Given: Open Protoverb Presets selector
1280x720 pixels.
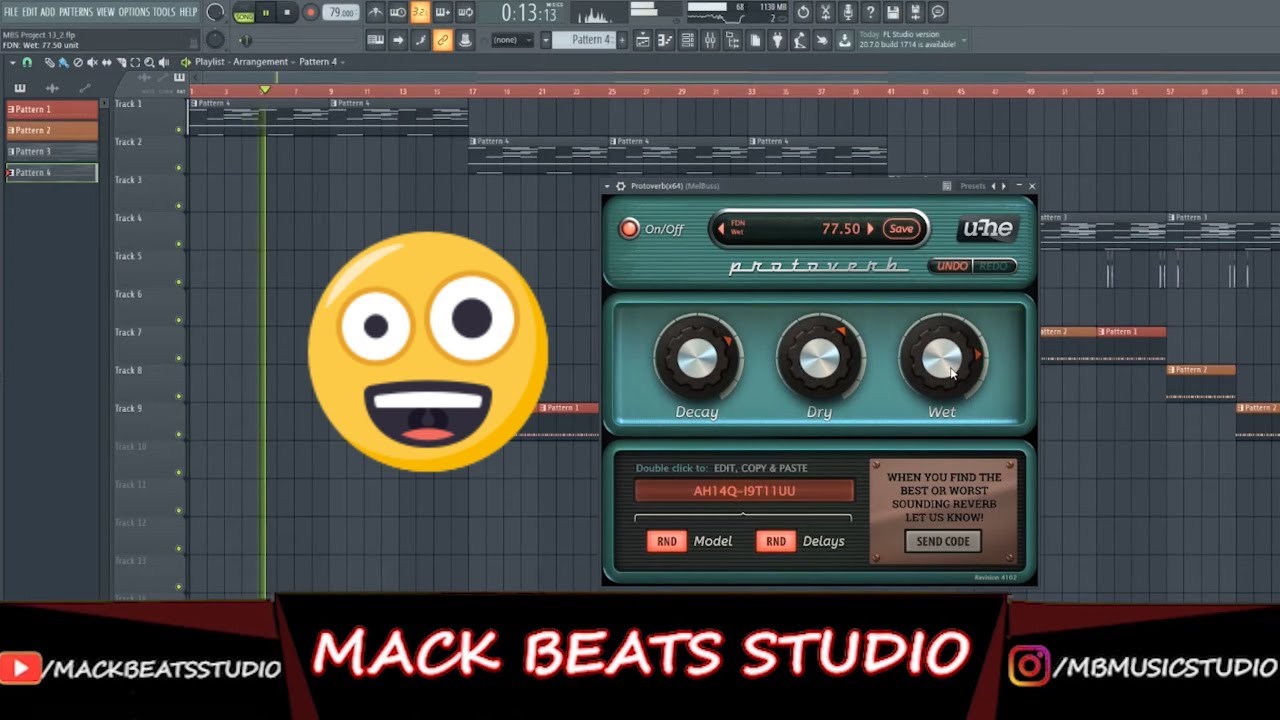Looking at the screenshot, I should [973, 186].
